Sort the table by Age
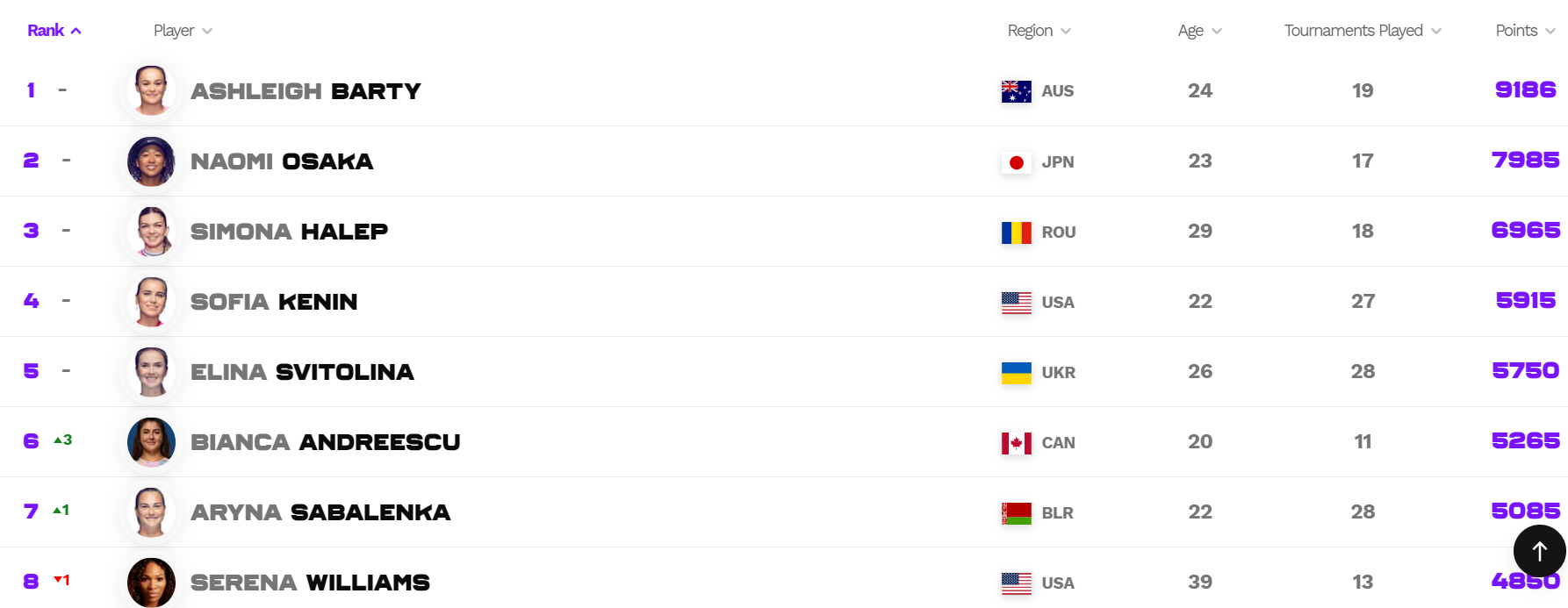This screenshot has width=1568, height=608. [x=1199, y=31]
